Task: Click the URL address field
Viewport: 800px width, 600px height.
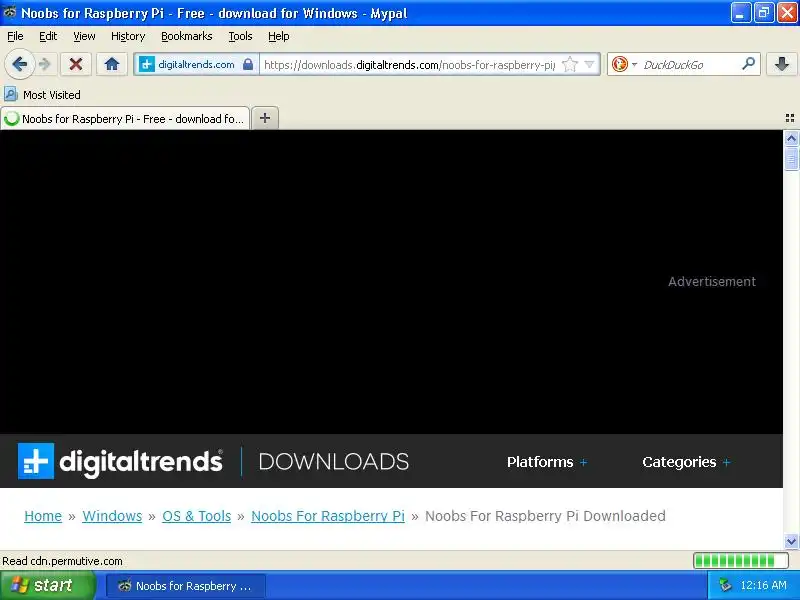Action: (x=408, y=65)
